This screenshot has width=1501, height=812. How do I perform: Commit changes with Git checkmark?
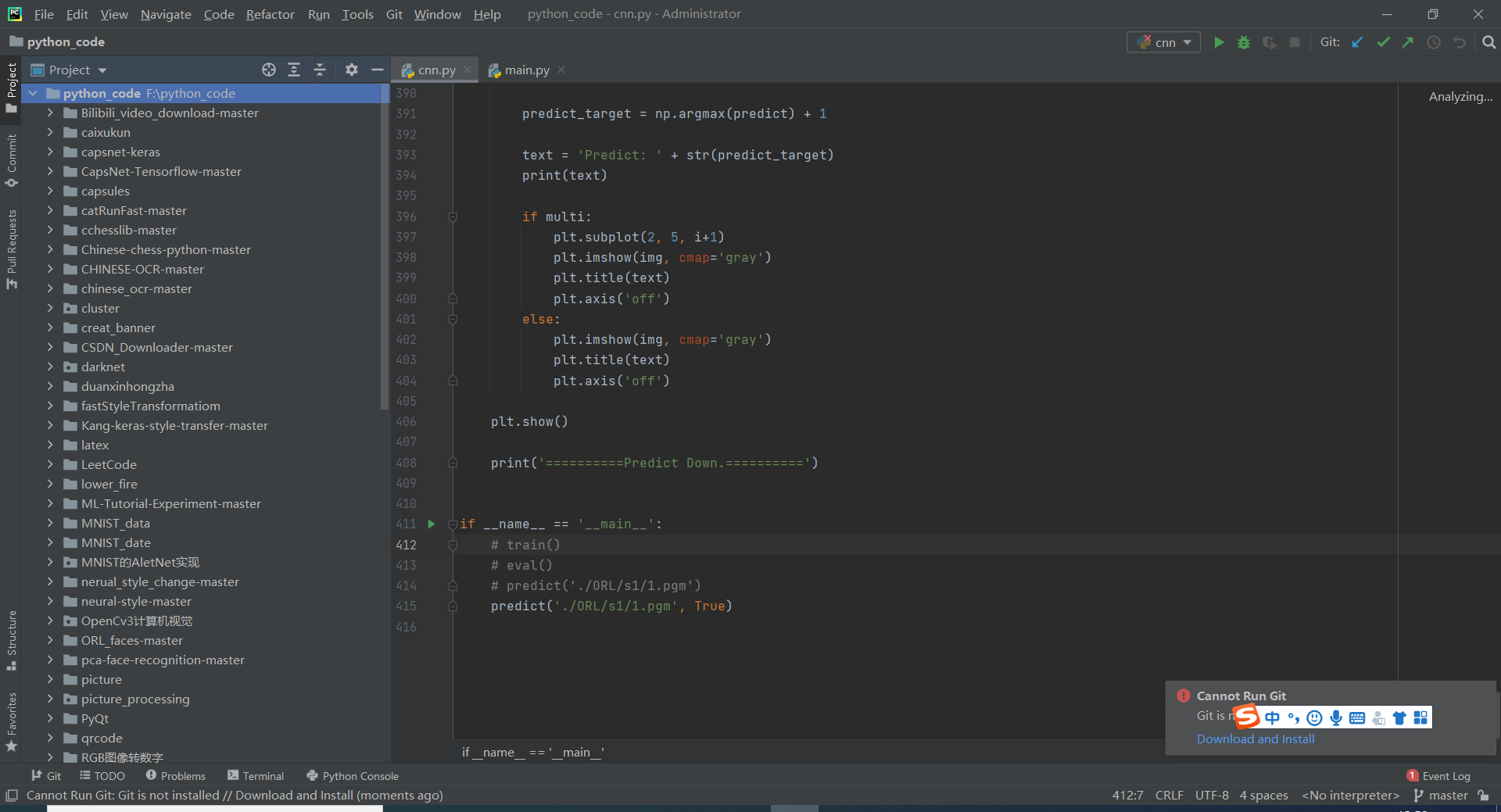click(1383, 42)
